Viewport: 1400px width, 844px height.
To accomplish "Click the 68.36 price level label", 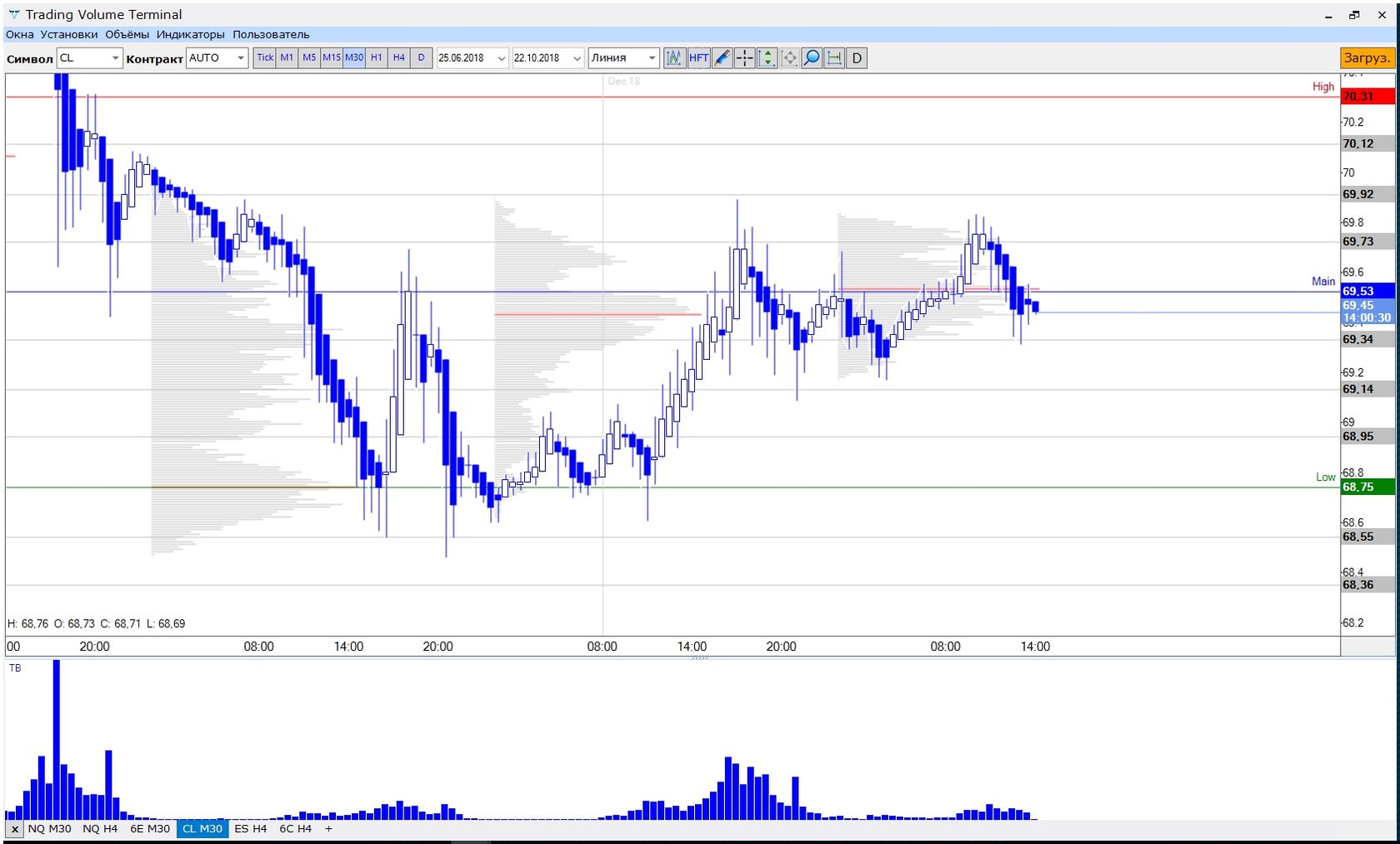I will [x=1367, y=585].
